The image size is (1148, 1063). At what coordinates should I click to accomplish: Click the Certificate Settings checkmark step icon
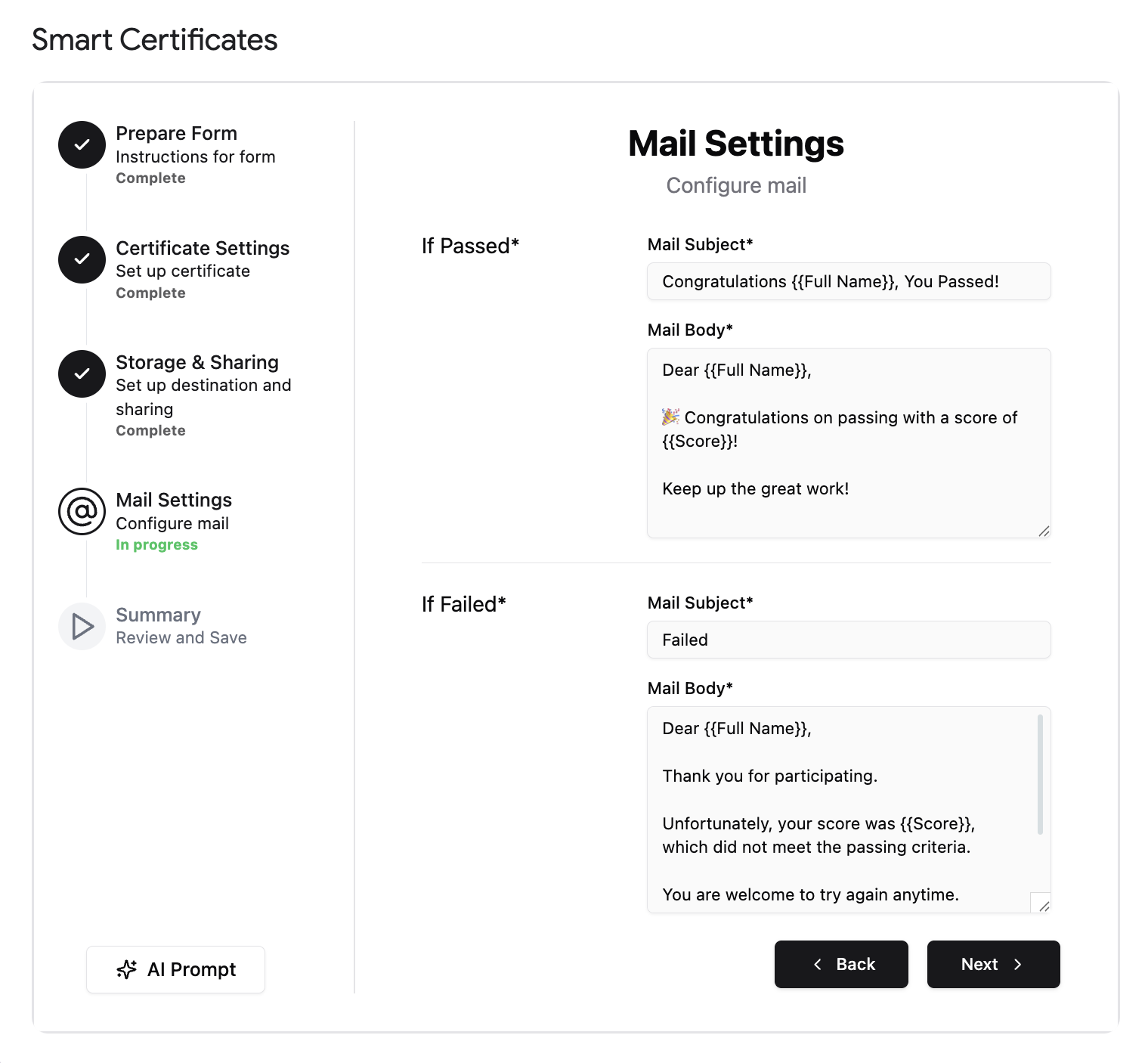point(82,259)
